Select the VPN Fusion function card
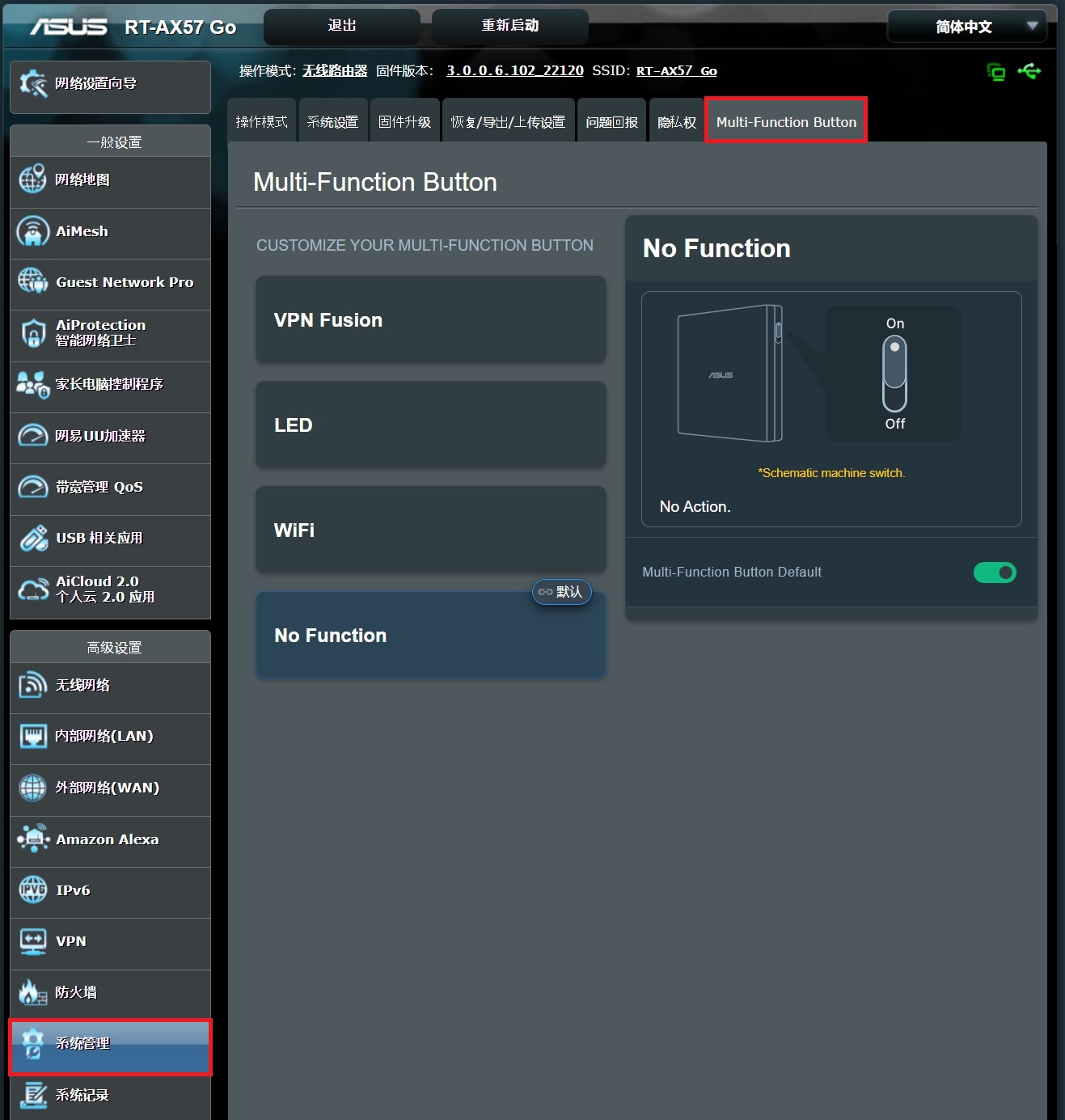 tap(431, 319)
